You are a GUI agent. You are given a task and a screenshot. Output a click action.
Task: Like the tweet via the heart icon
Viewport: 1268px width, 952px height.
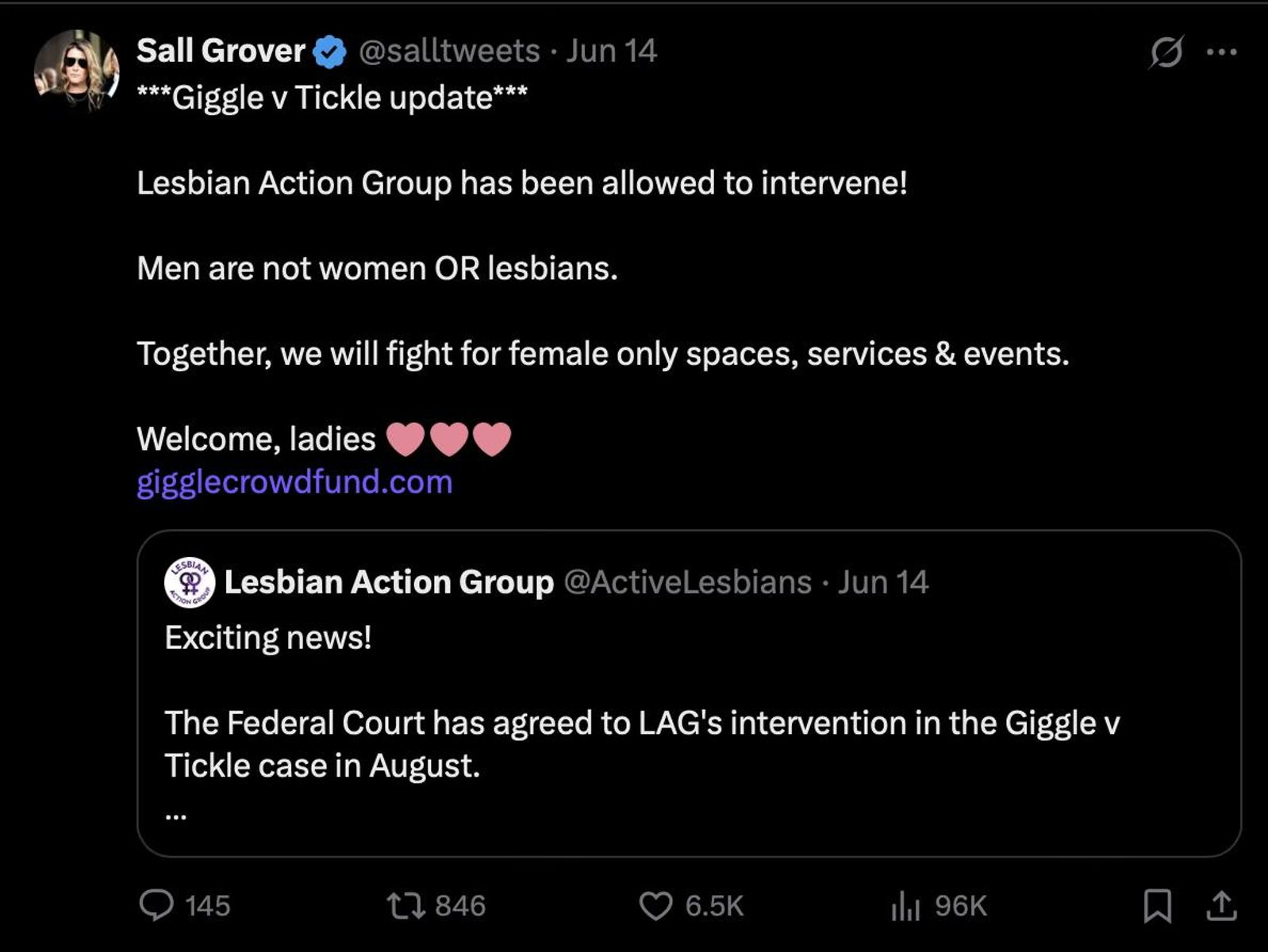(655, 905)
